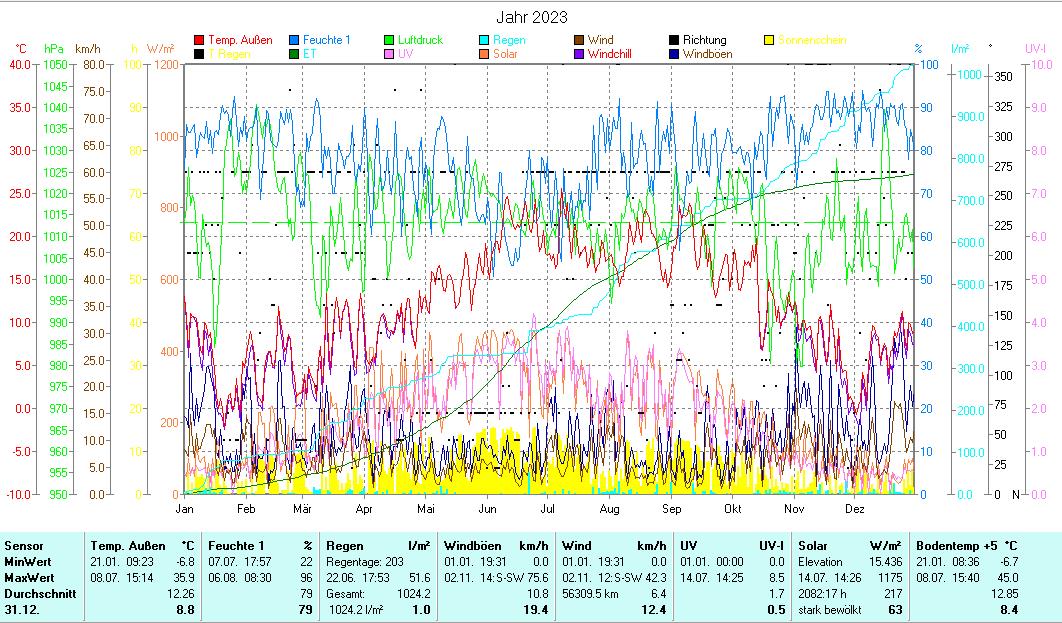This screenshot has height=623, width=1062.
Task: Click the 'MinWert' row label
Action: [28, 562]
